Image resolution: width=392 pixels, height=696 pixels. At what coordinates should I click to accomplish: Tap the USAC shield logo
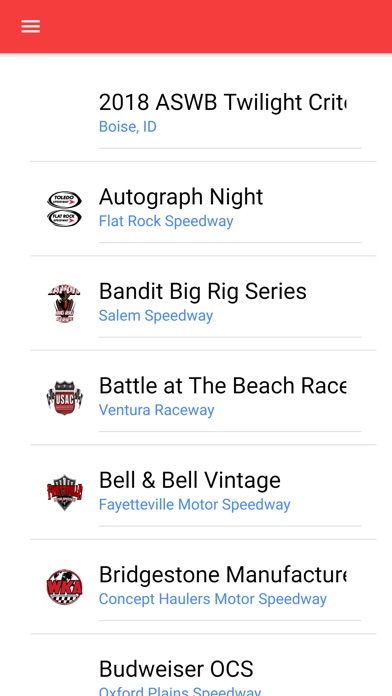point(64,398)
